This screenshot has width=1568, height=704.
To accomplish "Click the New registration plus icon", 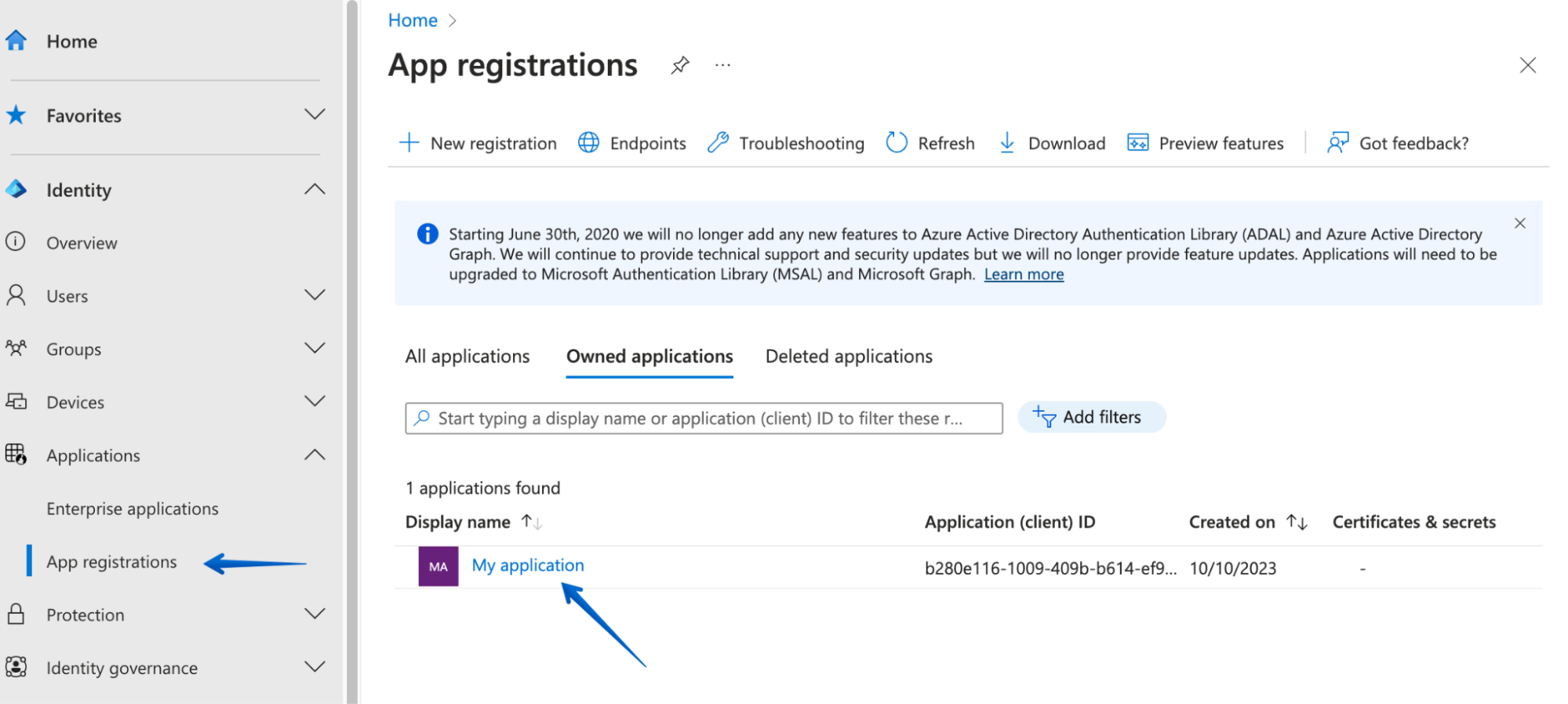I will pos(409,143).
